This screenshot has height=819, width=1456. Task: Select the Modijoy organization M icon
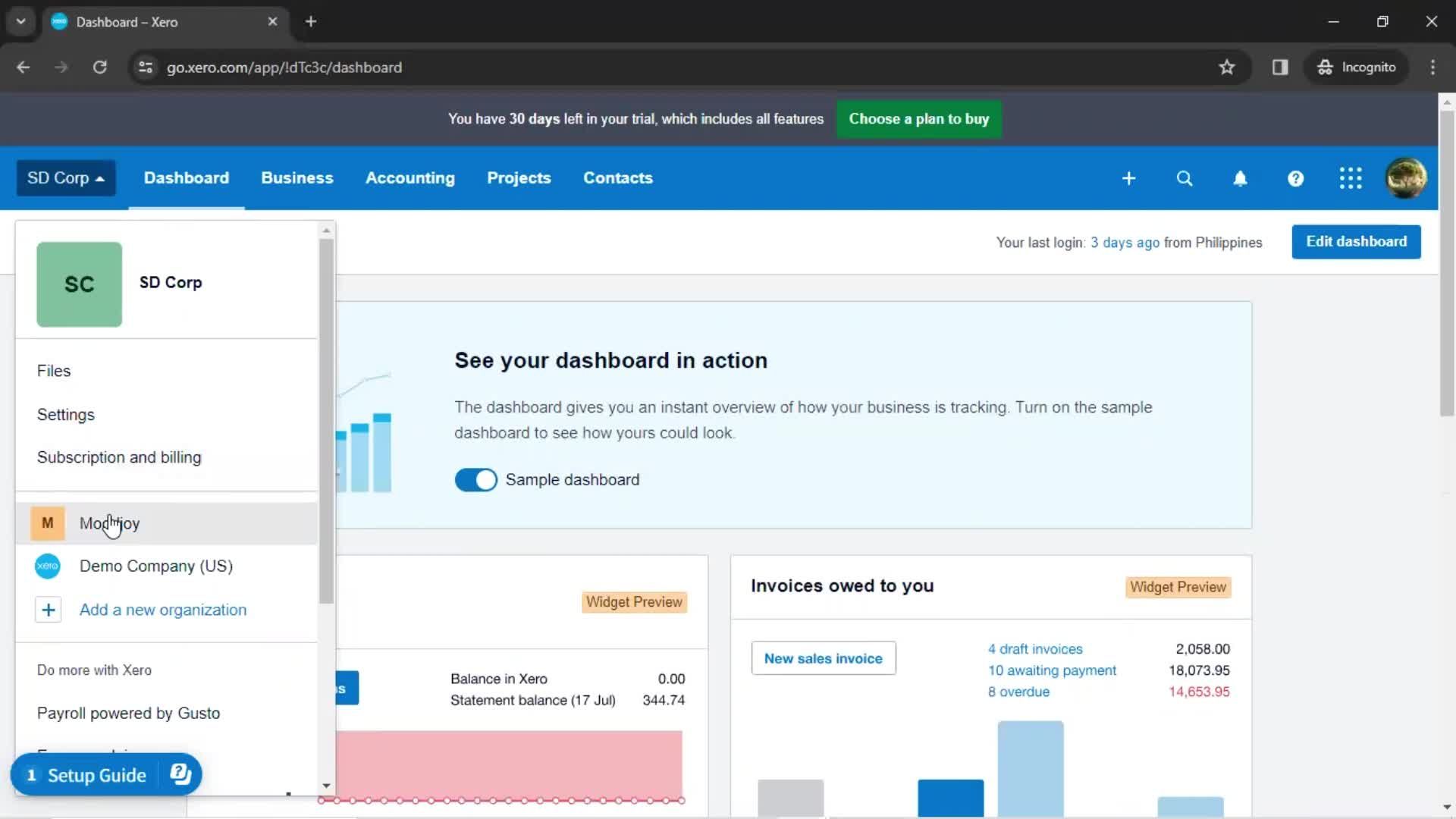(47, 523)
